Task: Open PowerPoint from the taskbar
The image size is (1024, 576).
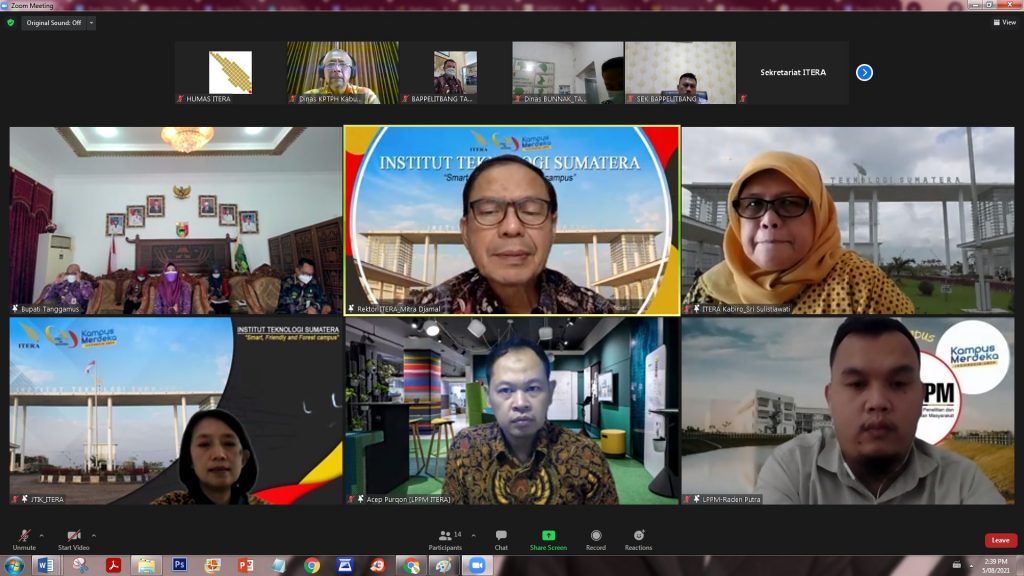Action: point(246,566)
